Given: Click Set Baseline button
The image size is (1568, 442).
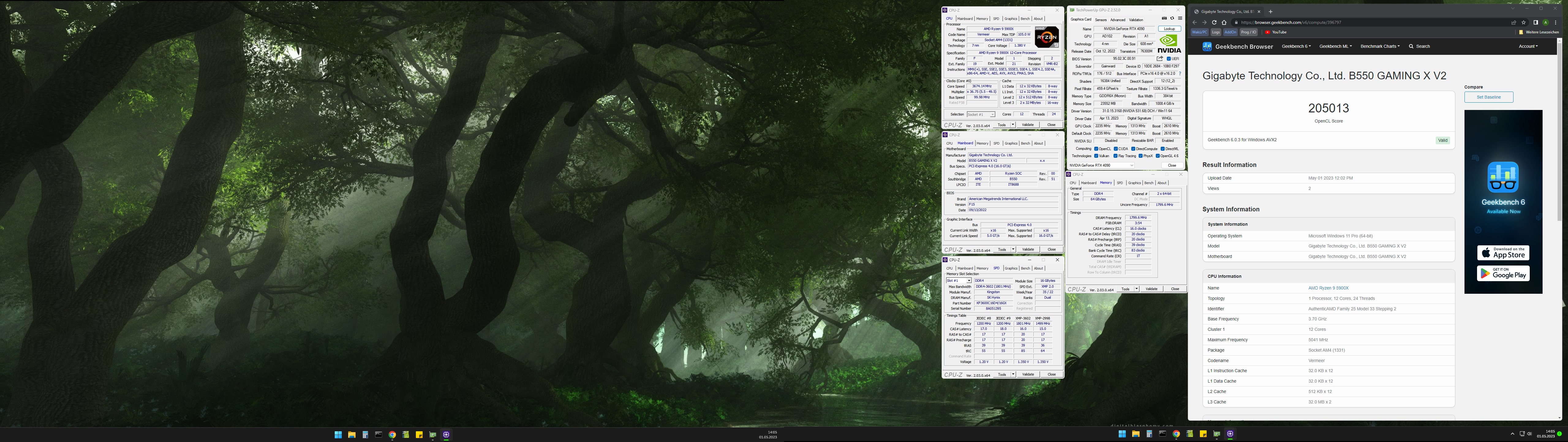Looking at the screenshot, I should [x=1488, y=97].
